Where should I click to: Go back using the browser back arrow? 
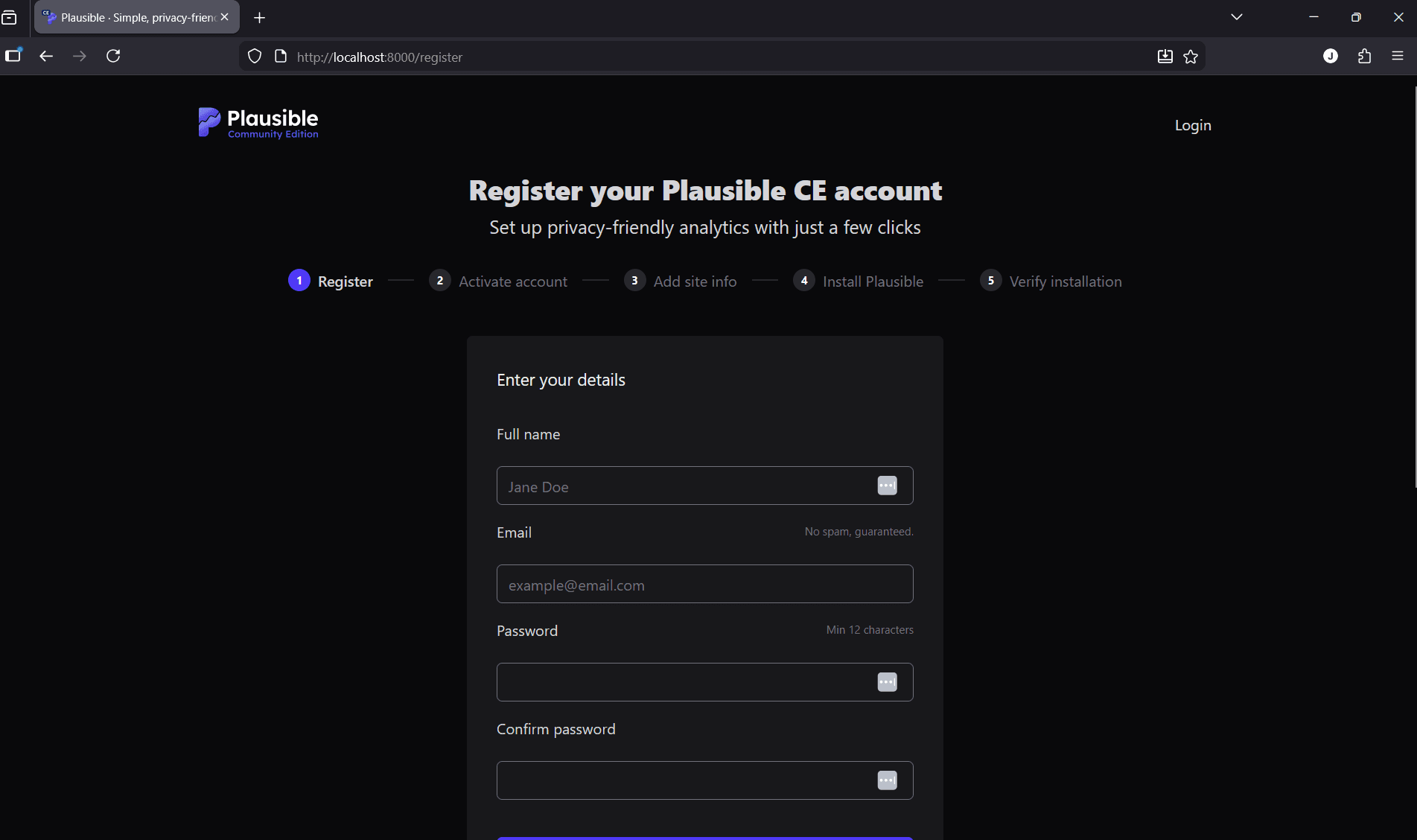(46, 56)
